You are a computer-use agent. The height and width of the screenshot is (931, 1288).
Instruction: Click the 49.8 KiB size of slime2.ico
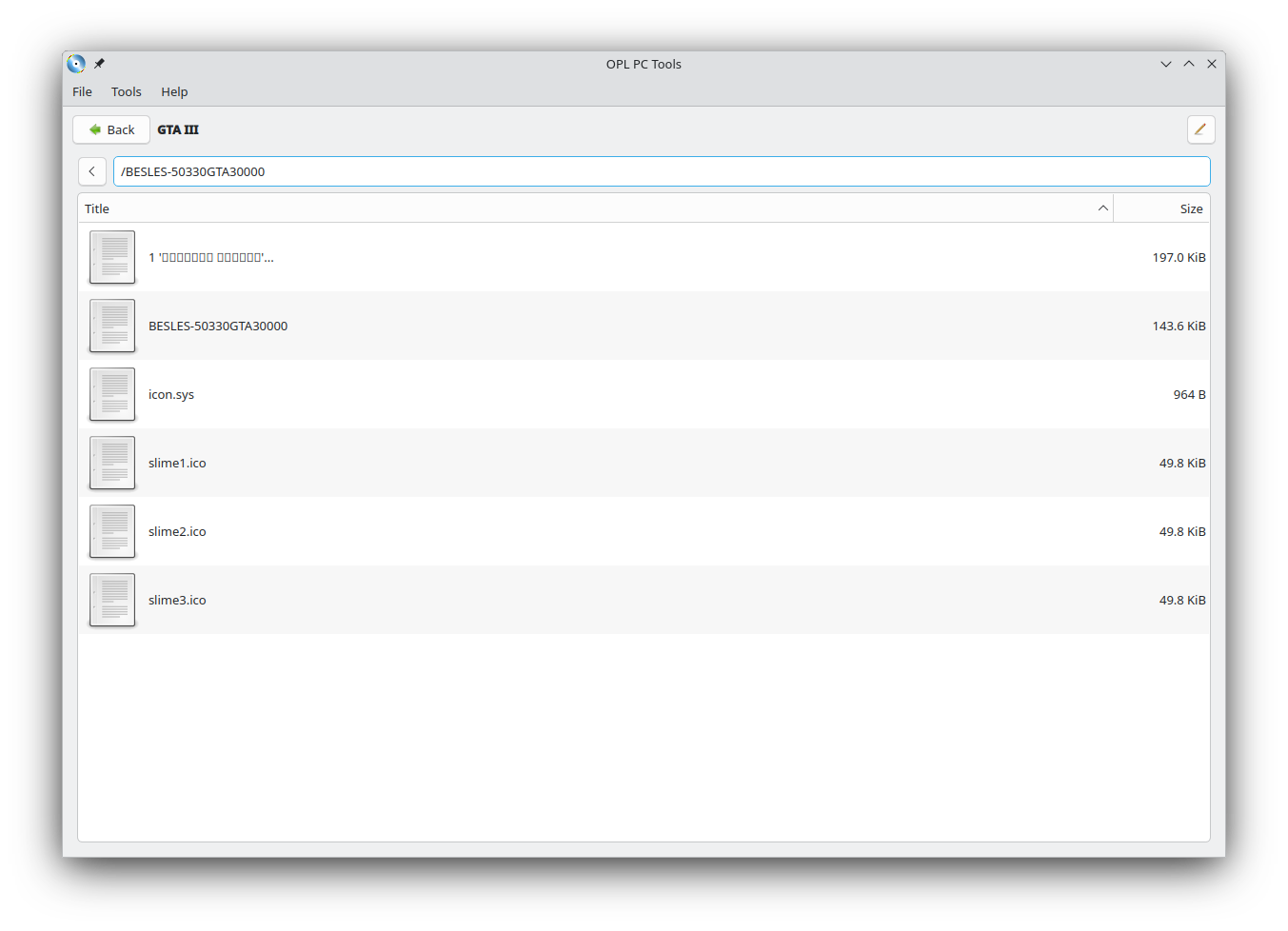pos(1182,531)
